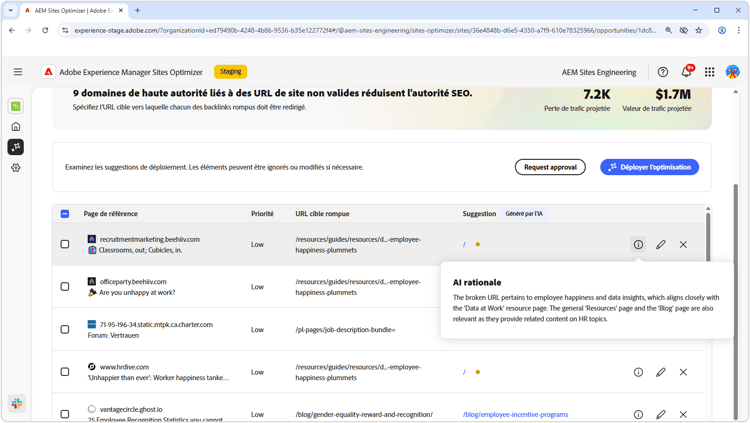
Task: Click the Suggestion column header
Action: tap(479, 214)
